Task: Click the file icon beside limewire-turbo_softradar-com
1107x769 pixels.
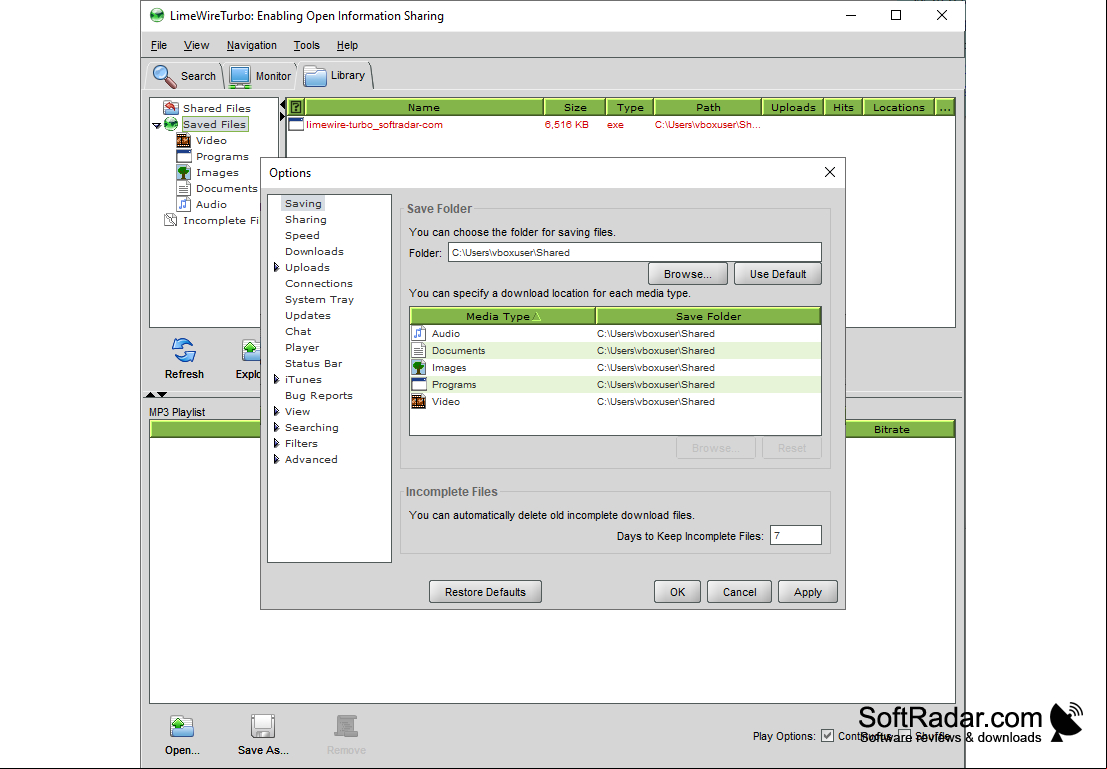Action: point(296,124)
